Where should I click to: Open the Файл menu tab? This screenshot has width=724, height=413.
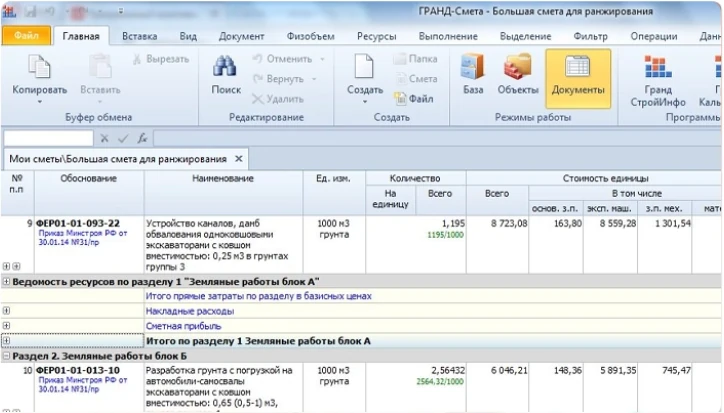click(x=26, y=36)
